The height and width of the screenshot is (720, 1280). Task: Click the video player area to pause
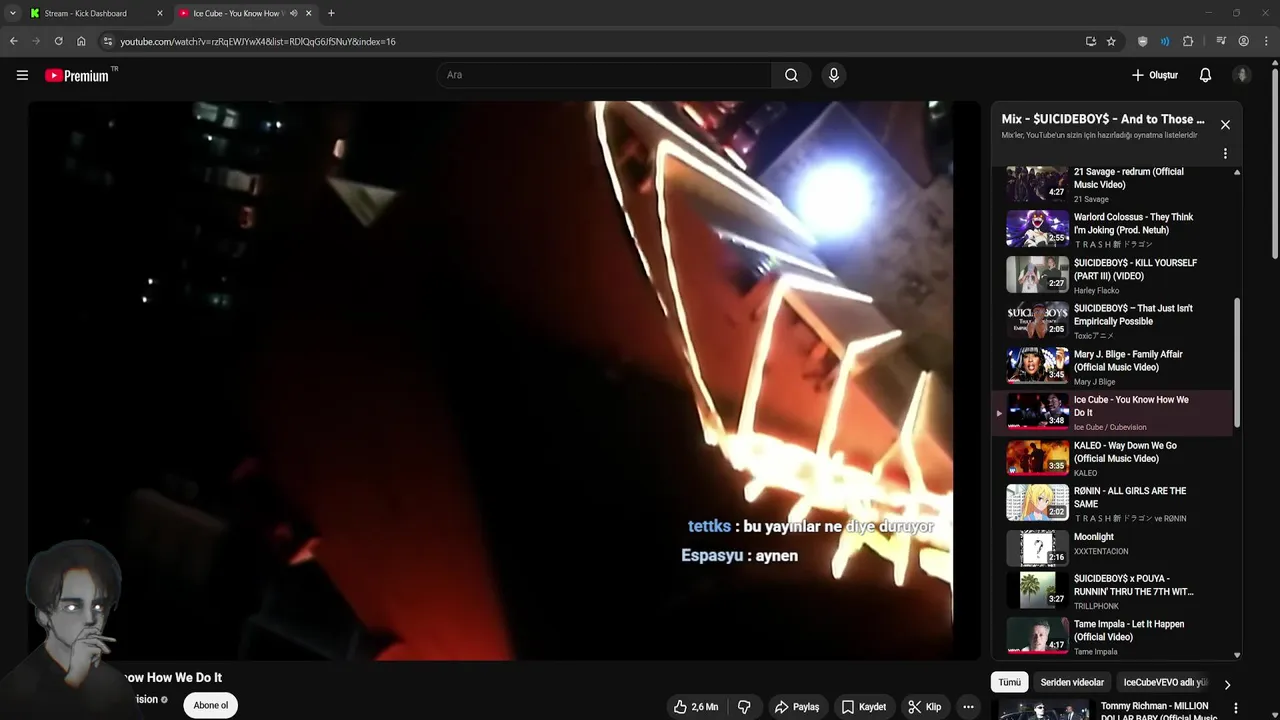point(504,380)
